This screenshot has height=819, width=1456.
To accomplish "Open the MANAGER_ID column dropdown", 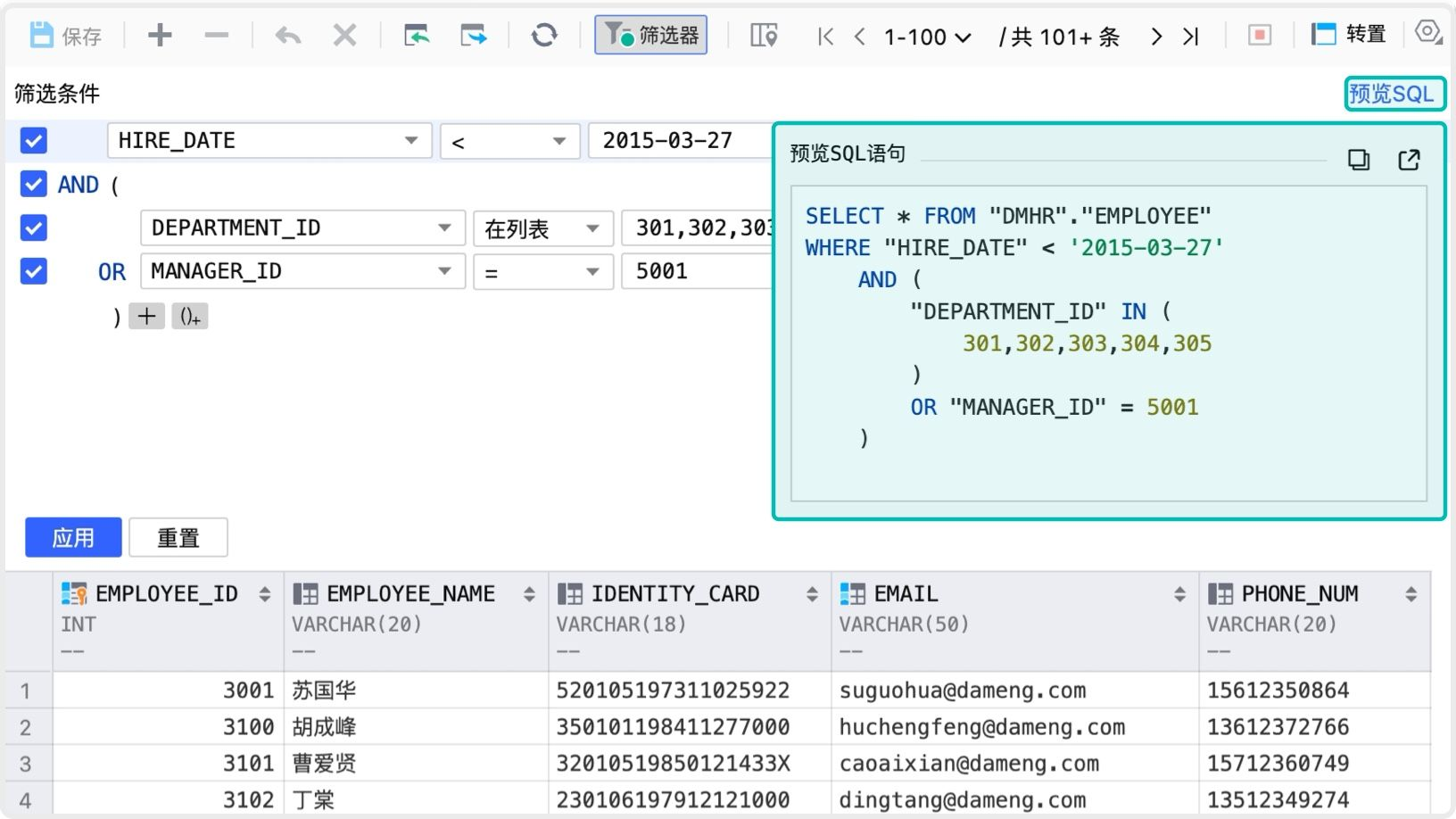I will click(x=302, y=271).
